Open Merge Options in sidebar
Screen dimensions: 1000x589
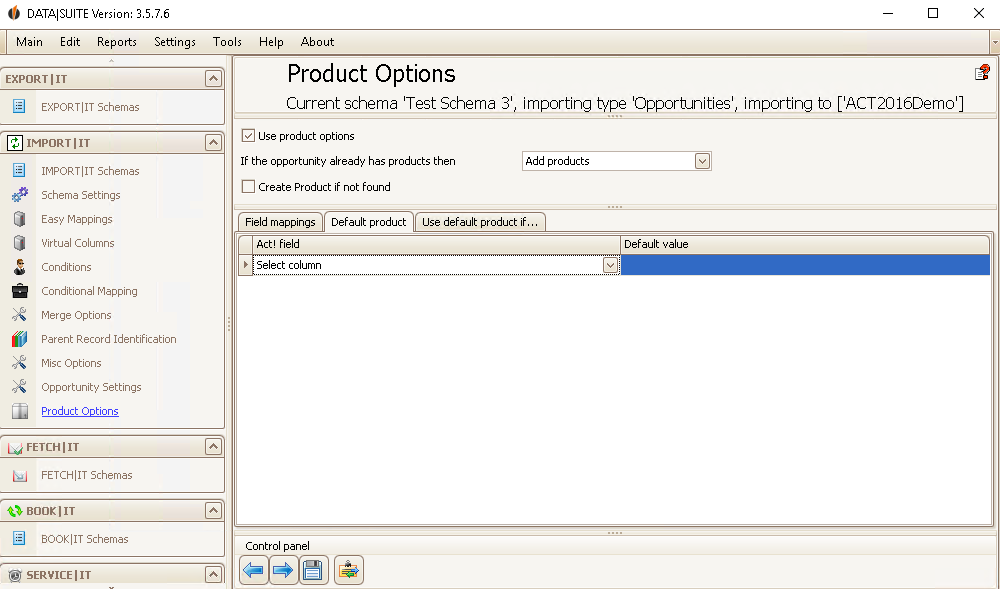pyautogui.click(x=76, y=315)
